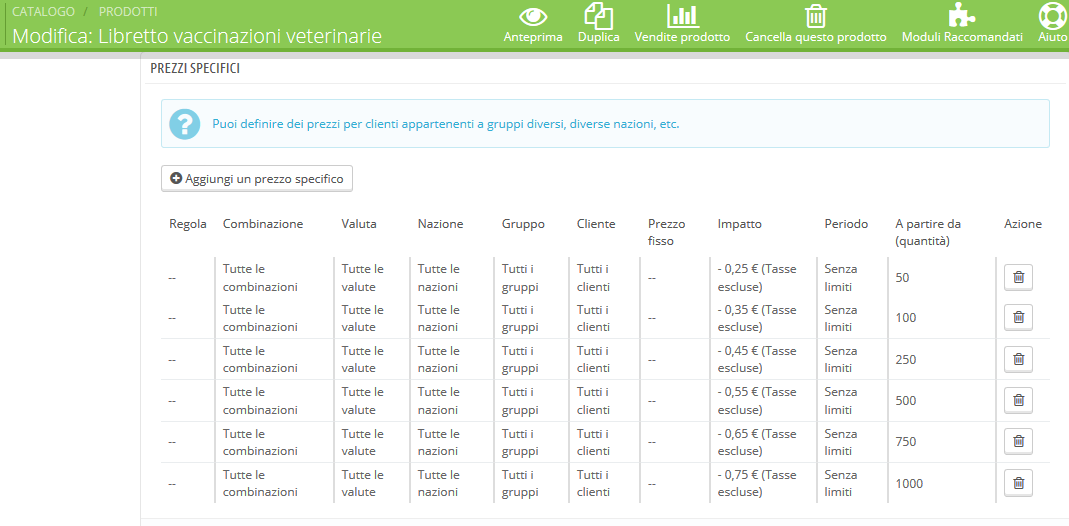The height and width of the screenshot is (526, 1069).
Task: Click the quantity value 50
Action: point(902,278)
